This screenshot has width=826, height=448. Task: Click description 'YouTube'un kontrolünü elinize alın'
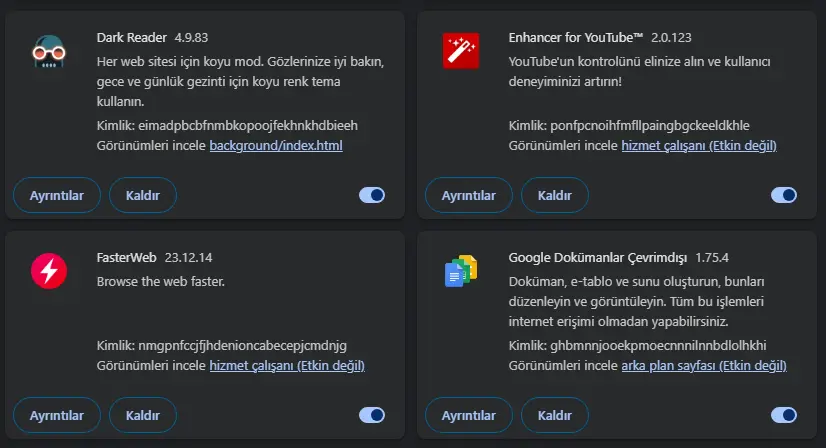[x=640, y=71]
